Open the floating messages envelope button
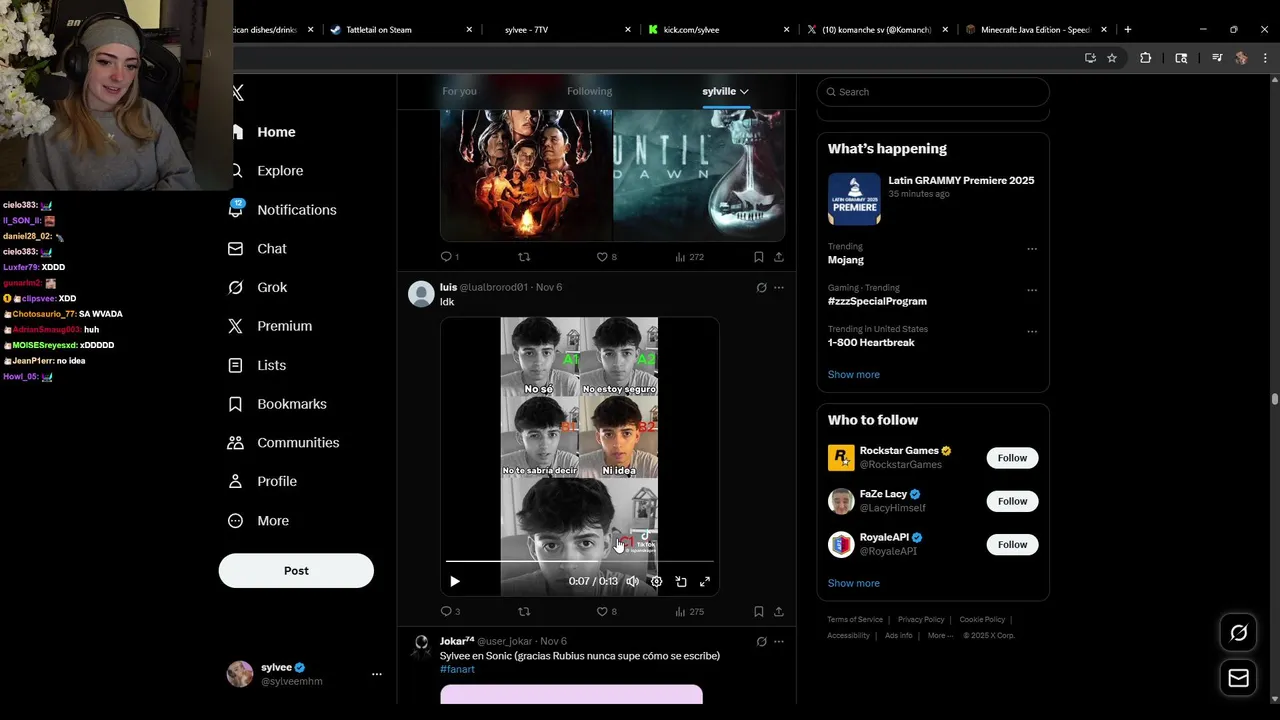This screenshot has height=720, width=1280. [x=1238, y=678]
